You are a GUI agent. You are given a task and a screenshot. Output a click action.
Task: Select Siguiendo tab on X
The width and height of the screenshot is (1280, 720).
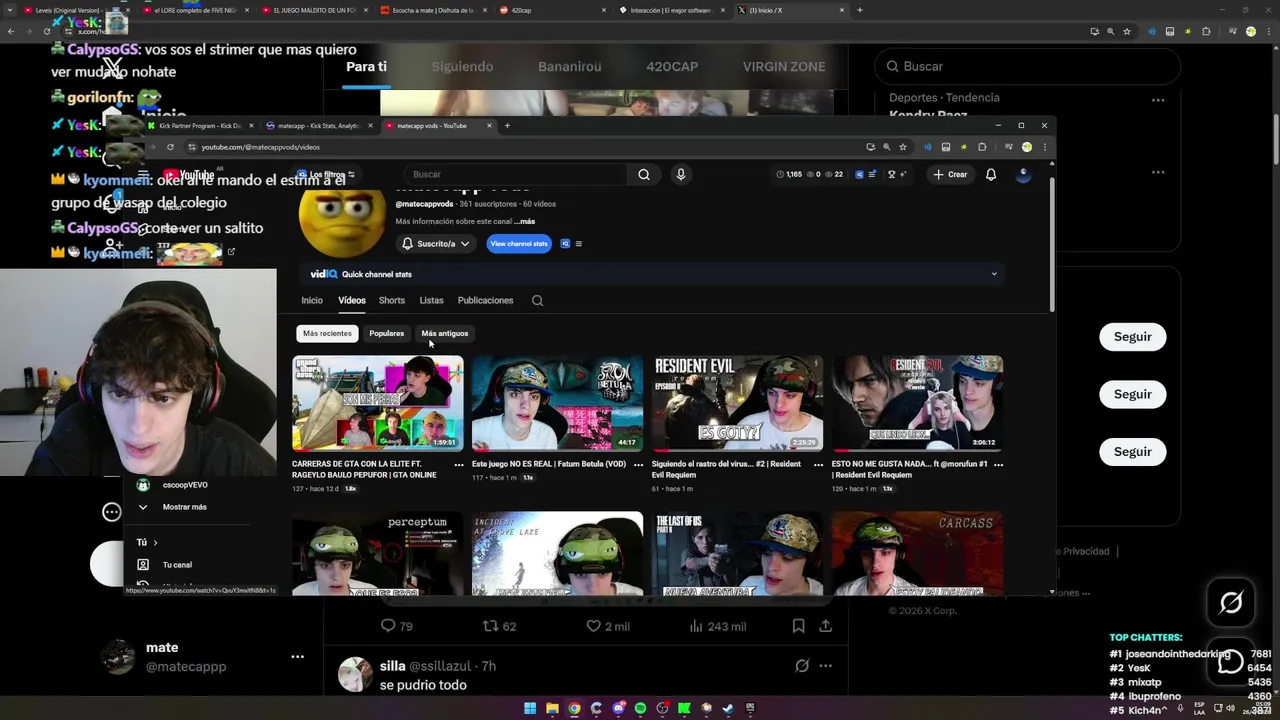click(462, 66)
